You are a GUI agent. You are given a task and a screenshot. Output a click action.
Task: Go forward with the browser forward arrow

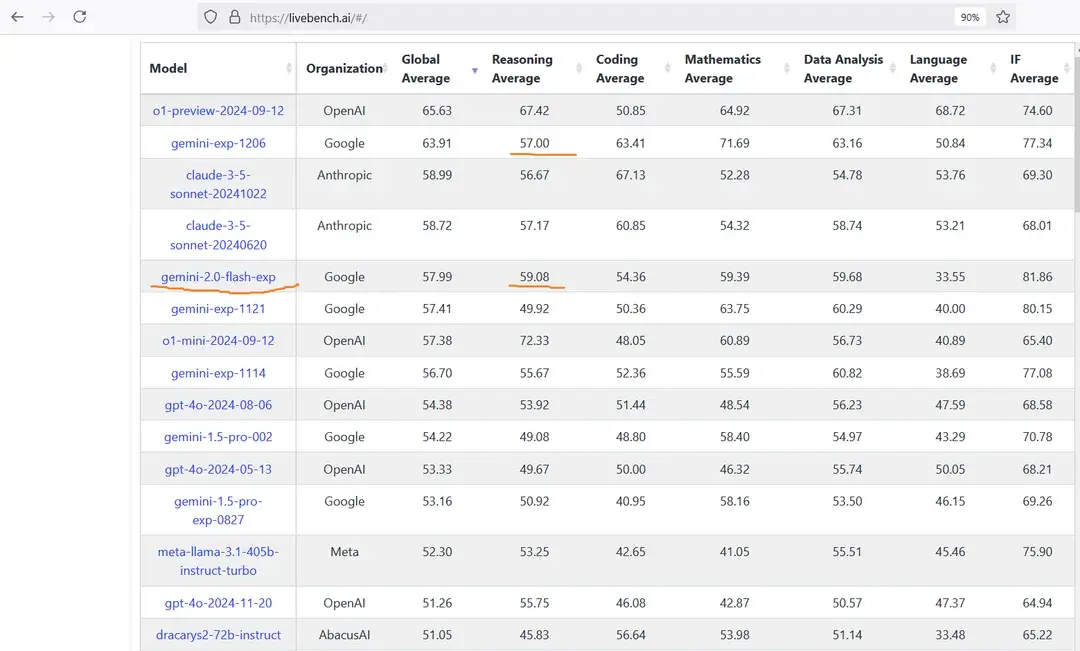[48, 17]
